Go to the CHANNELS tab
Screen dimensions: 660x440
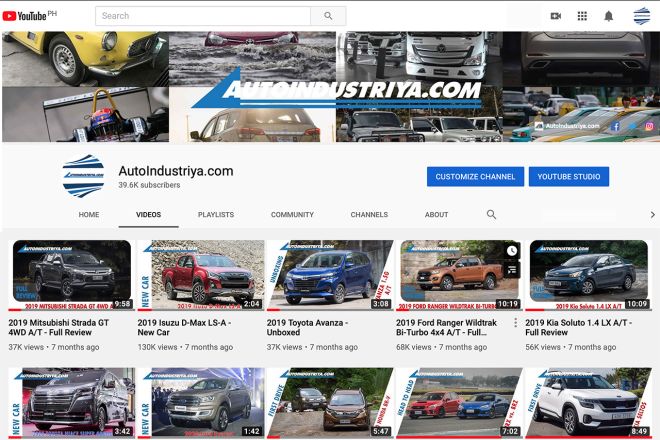tap(369, 214)
